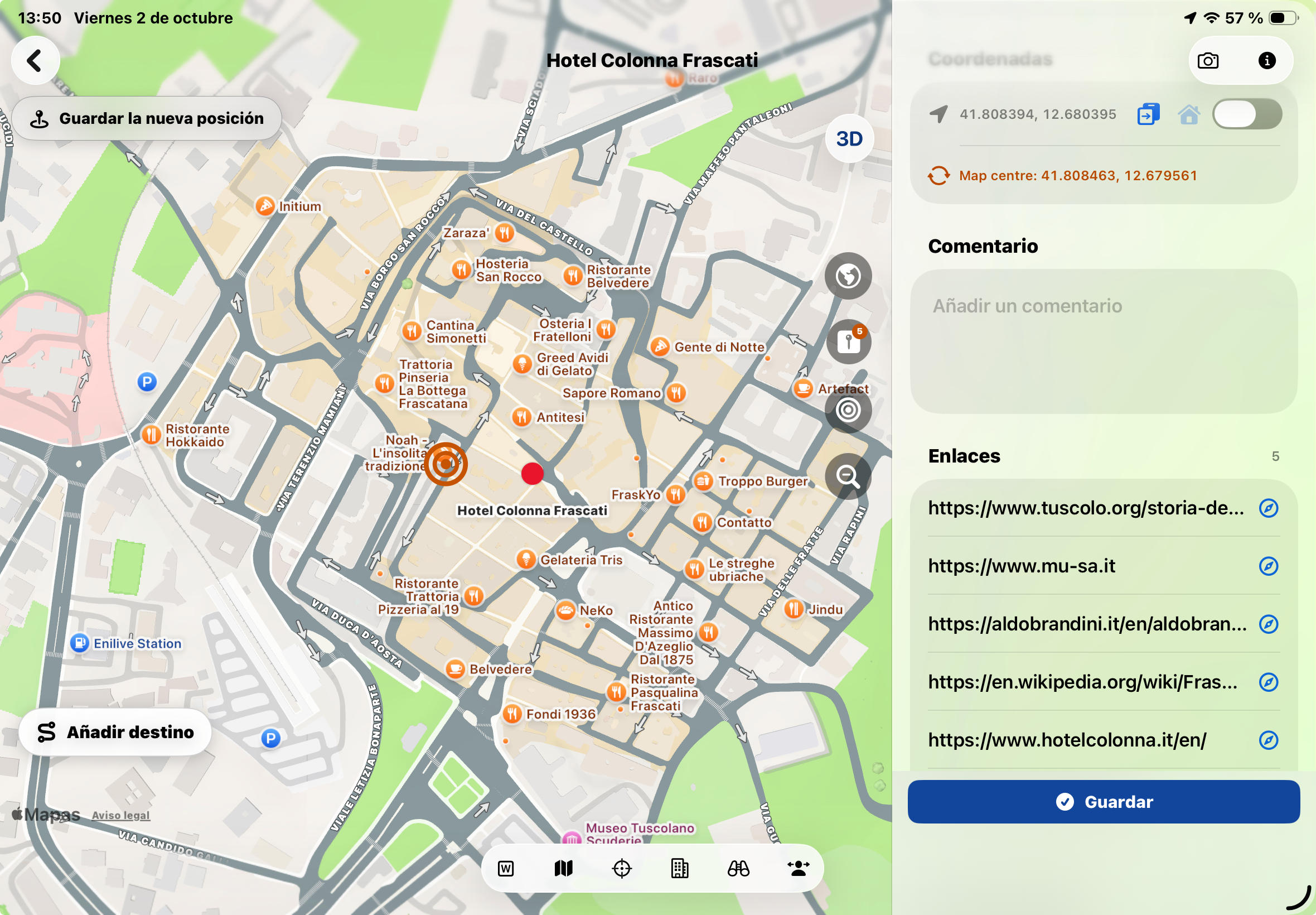The width and height of the screenshot is (1316, 915).
Task: Open Wikipedia W icon in bottom toolbar
Action: tap(506, 869)
